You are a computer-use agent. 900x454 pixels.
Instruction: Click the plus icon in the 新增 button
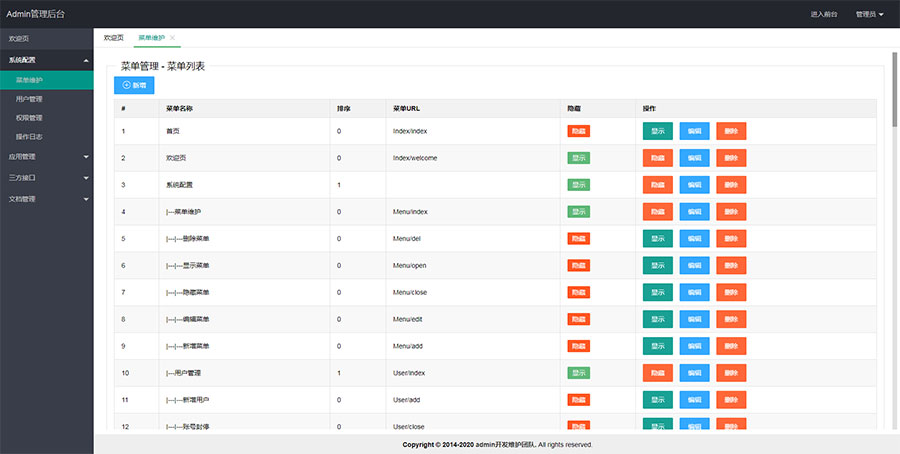pyautogui.click(x=126, y=86)
